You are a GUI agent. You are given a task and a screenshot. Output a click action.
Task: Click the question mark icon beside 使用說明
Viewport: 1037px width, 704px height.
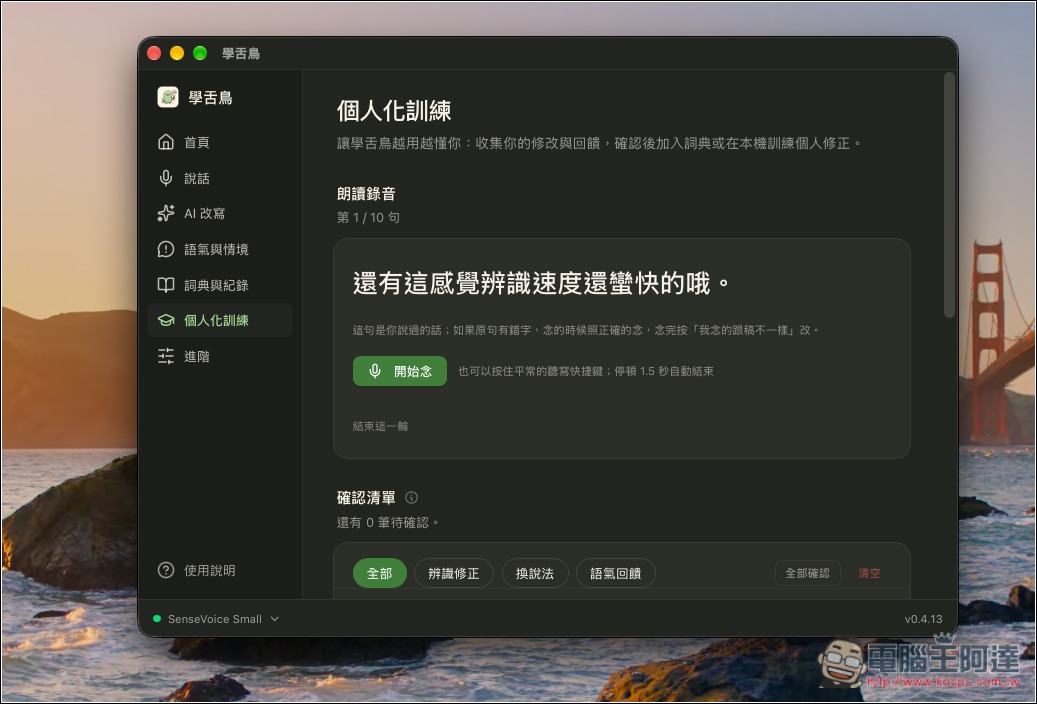[166, 570]
